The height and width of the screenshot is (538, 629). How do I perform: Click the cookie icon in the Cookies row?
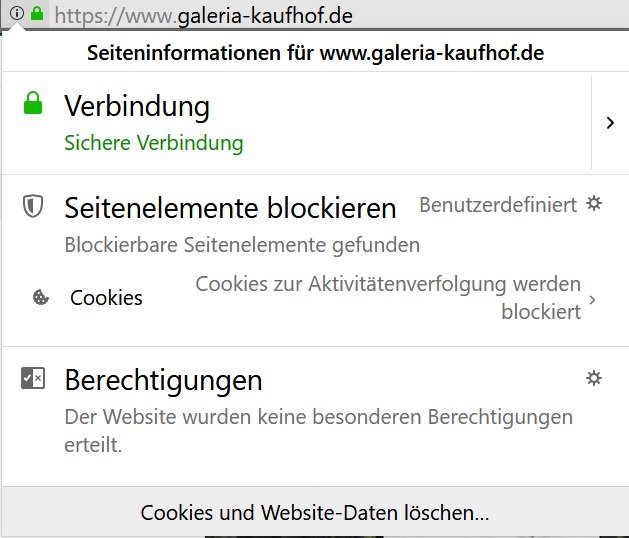(41, 297)
